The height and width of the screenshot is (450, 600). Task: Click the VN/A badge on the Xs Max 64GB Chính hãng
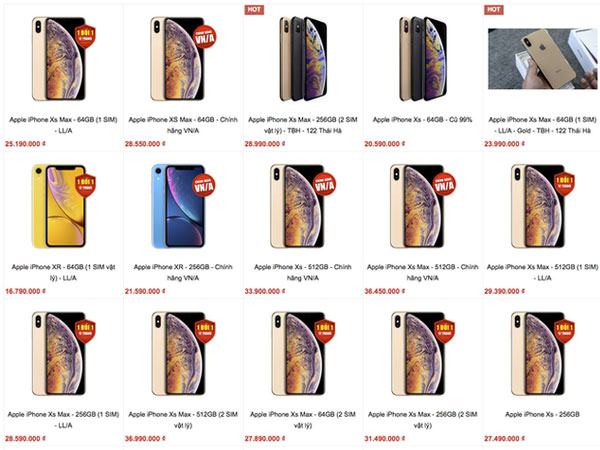[x=205, y=37]
